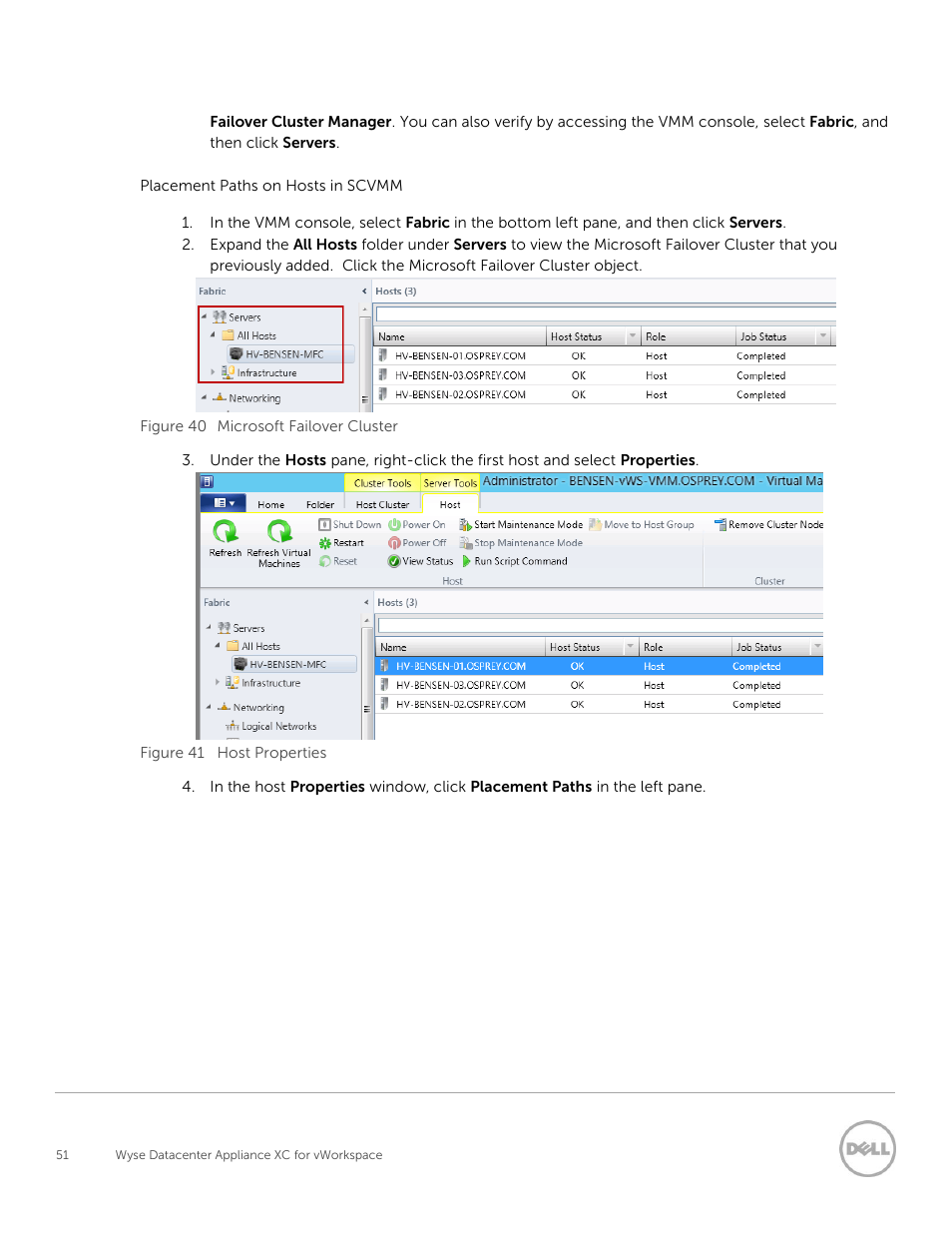Switch to the Host Cluster ribbon tab
Screen dimensions: 952x1233
tap(382, 504)
